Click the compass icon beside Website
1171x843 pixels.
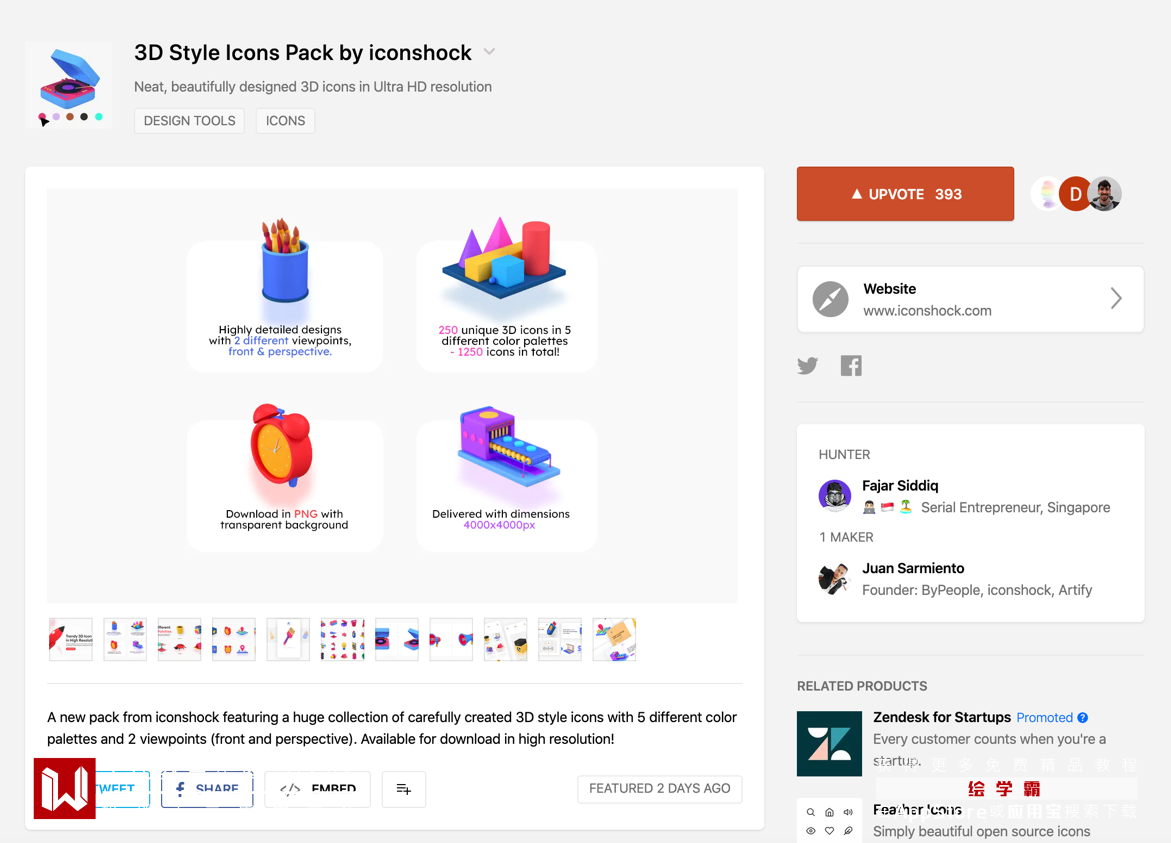(830, 299)
